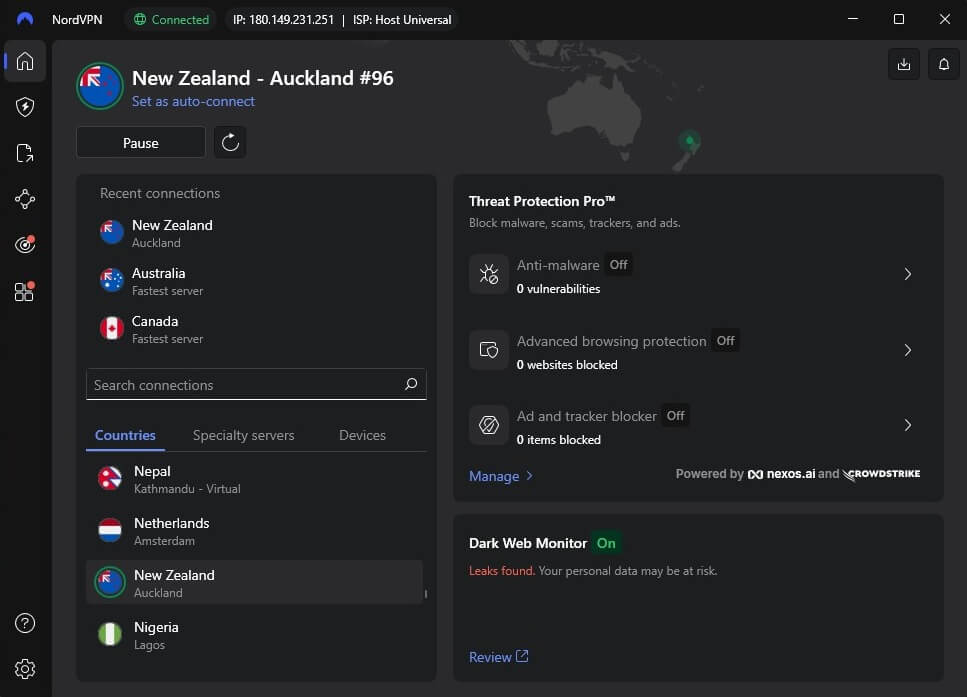Click the Ad and tracker blocker Off badge

[675, 416]
